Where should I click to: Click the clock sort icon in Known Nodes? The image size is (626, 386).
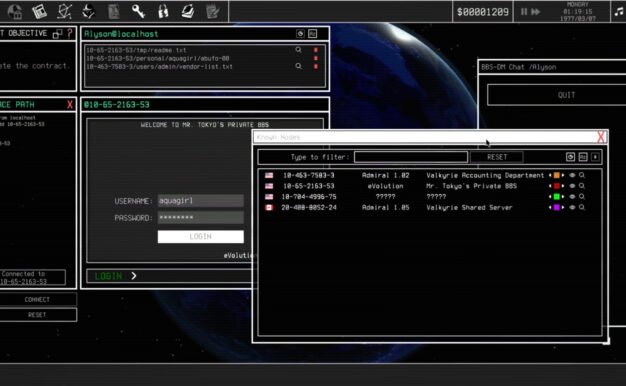point(571,157)
